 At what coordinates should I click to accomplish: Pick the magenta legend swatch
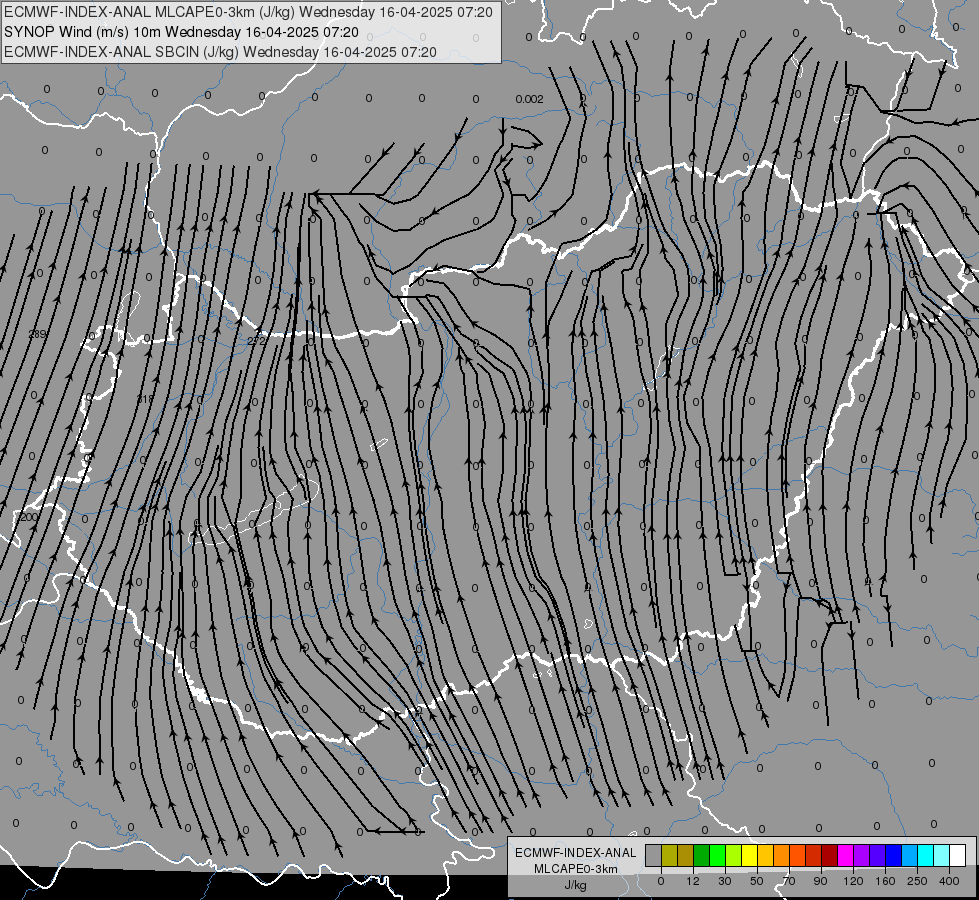[x=845, y=855]
